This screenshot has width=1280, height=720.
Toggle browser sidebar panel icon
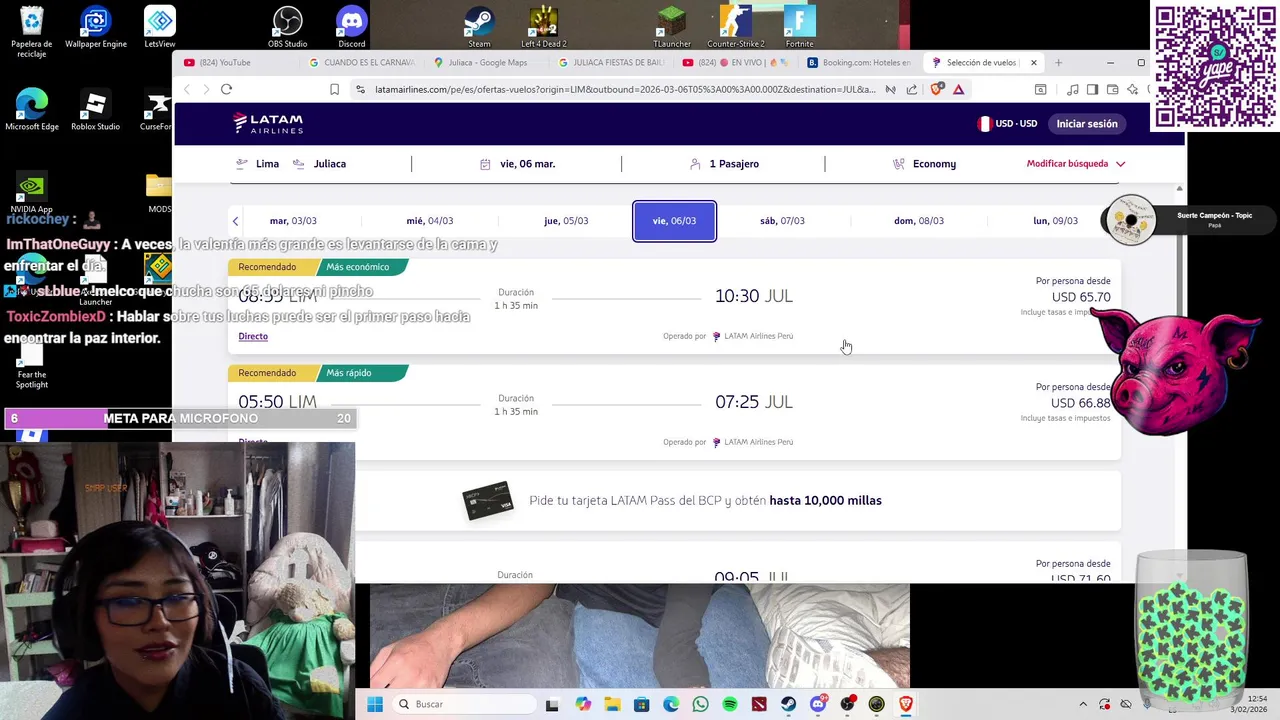[1092, 89]
